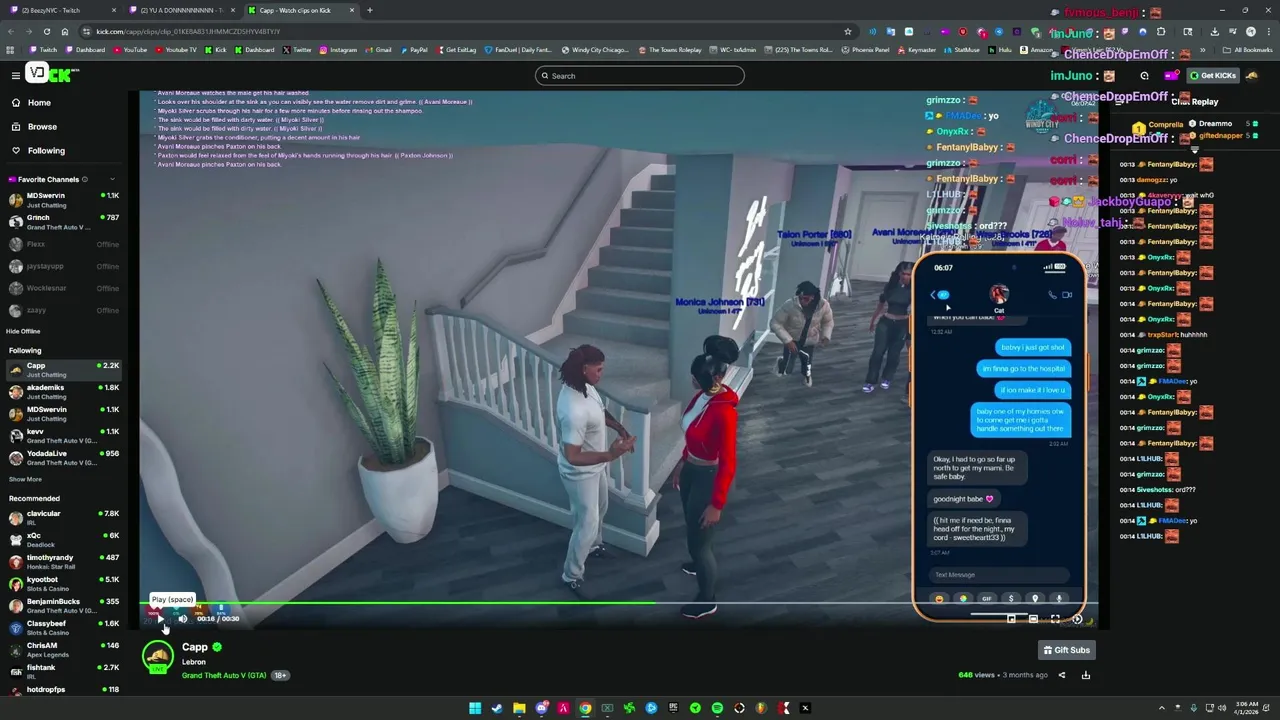Open the Capp channel name link
1280x720 pixels.
click(x=195, y=648)
